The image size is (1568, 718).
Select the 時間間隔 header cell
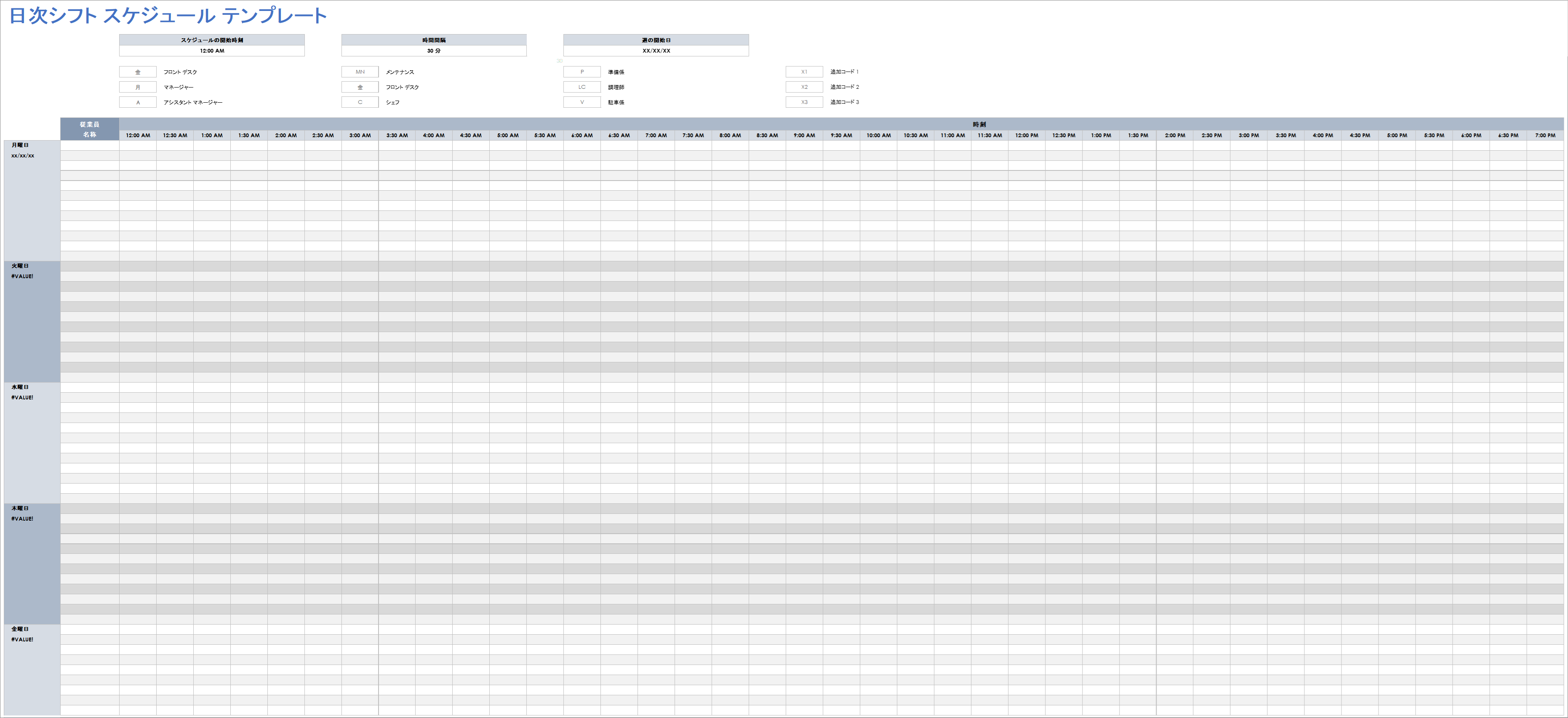[x=434, y=40]
